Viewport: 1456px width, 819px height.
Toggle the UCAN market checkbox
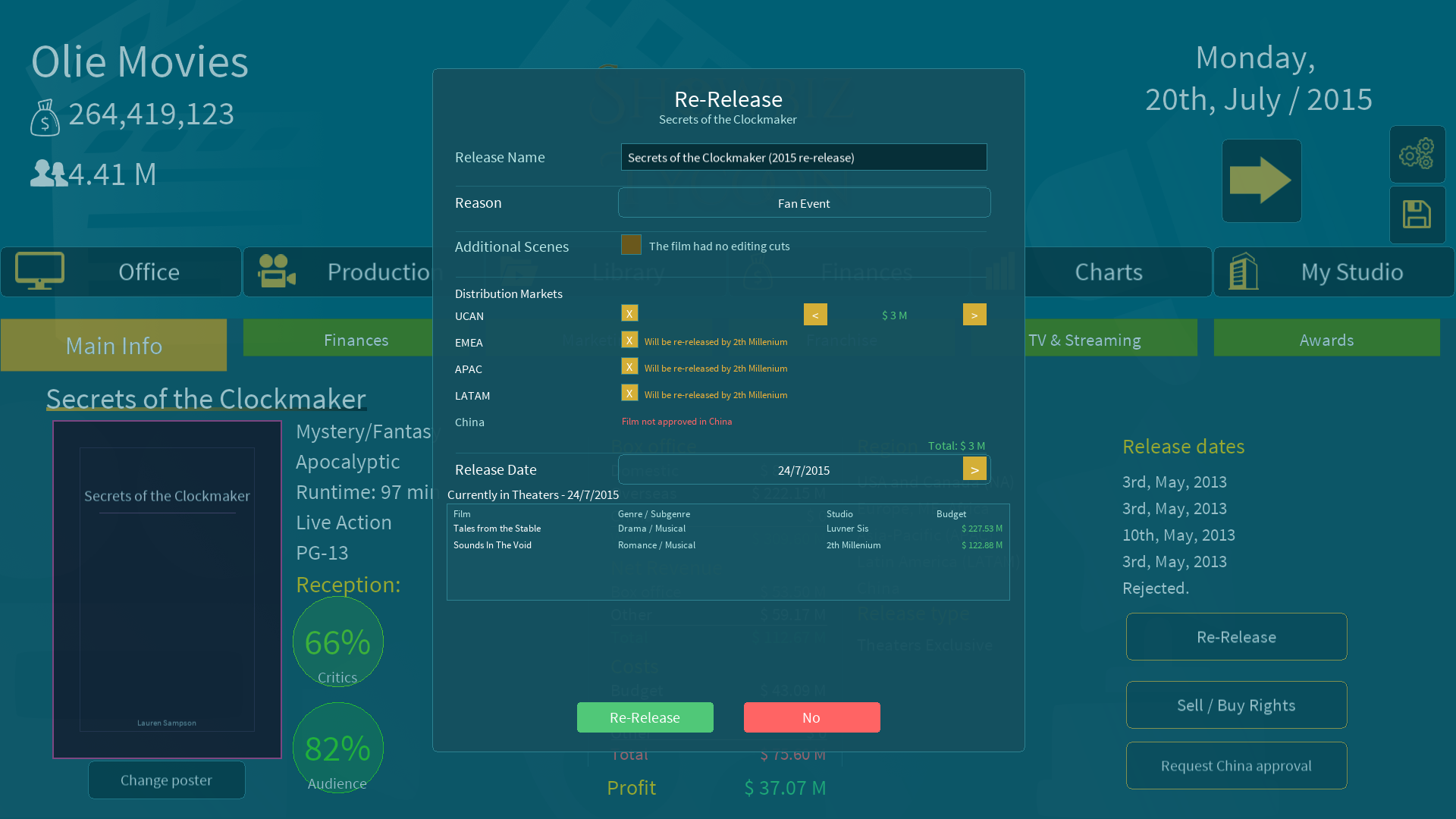pyautogui.click(x=629, y=313)
